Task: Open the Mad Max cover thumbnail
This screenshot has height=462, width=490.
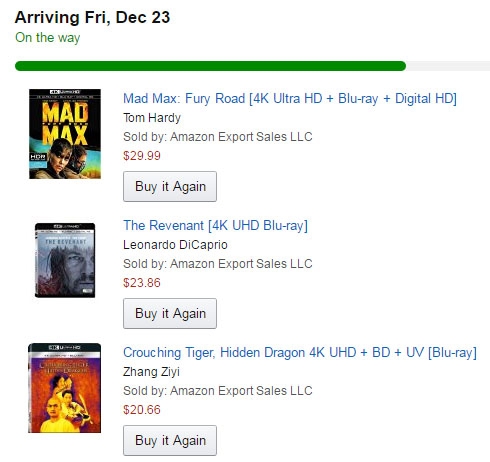Action: (x=65, y=134)
